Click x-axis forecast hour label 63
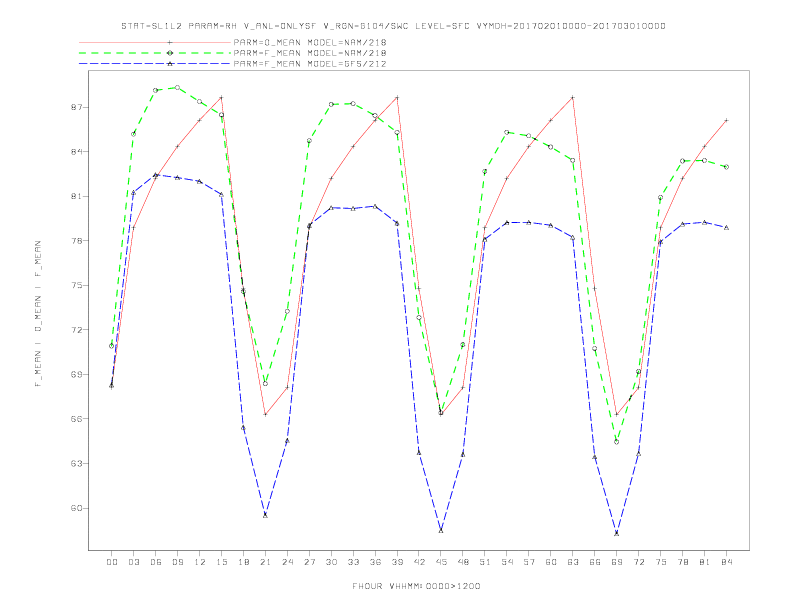The width and height of the screenshot is (792, 612). [573, 562]
